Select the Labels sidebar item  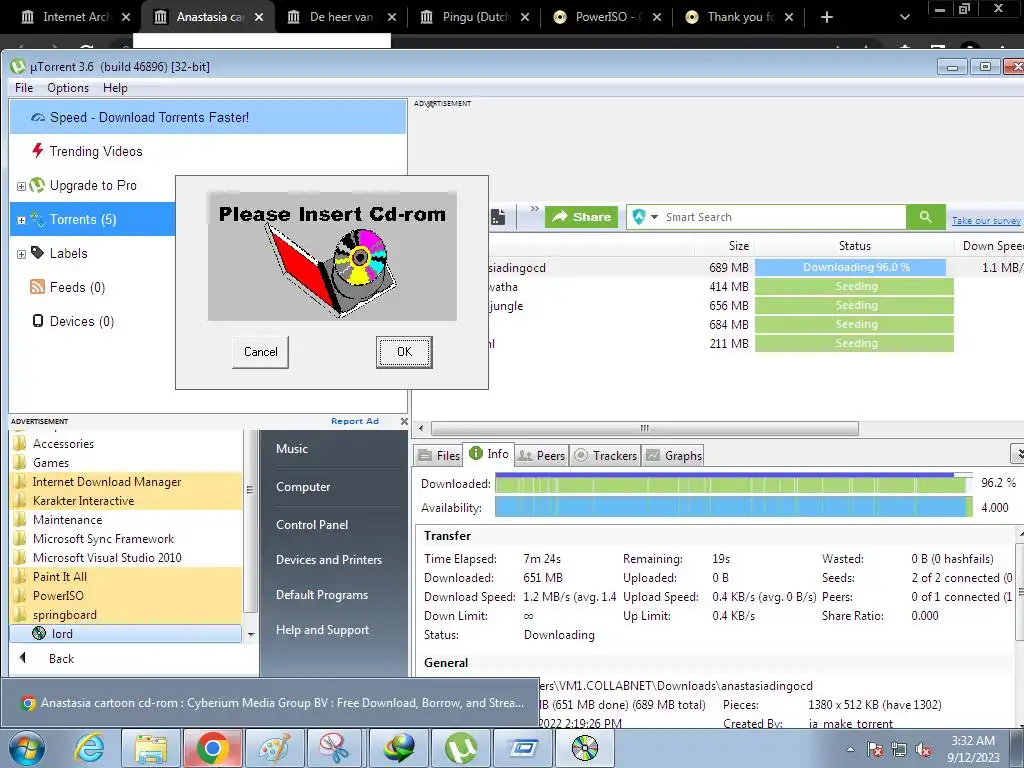pos(68,253)
